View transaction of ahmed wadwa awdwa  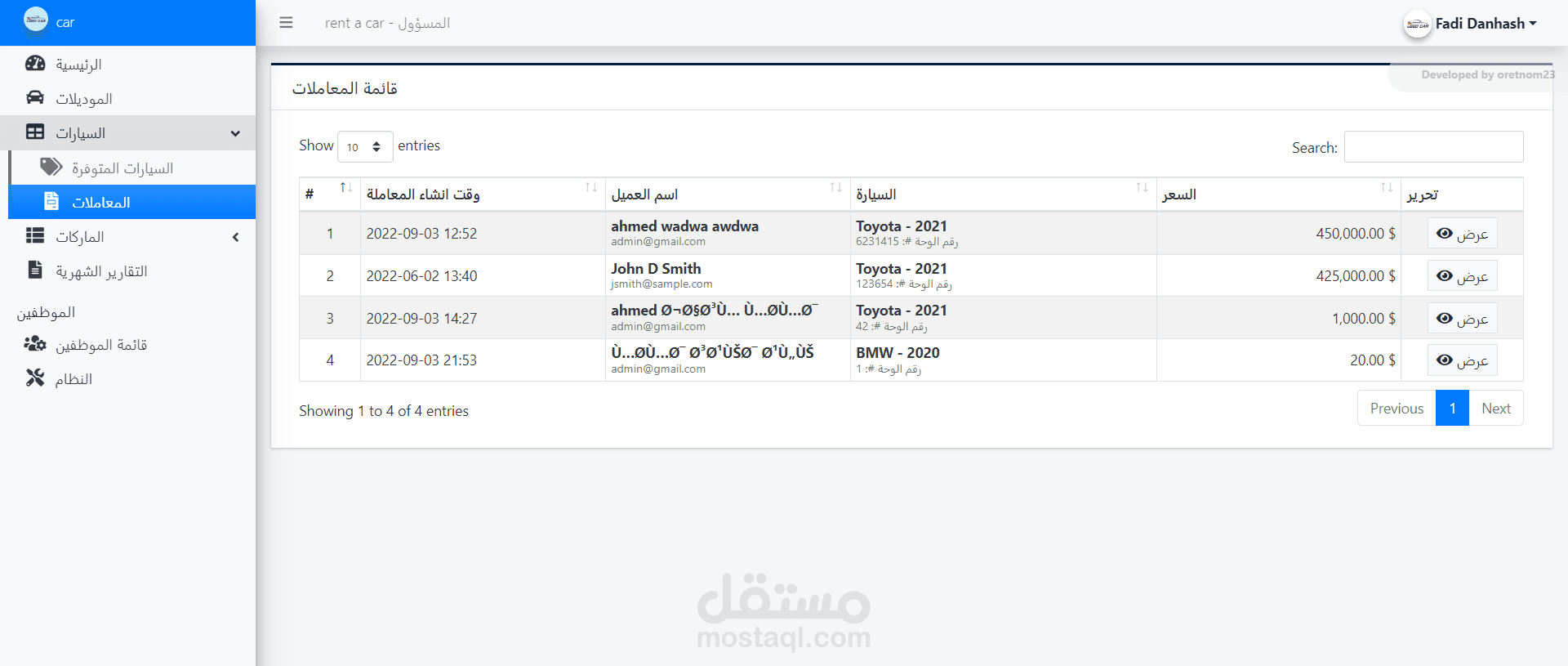pos(1462,234)
